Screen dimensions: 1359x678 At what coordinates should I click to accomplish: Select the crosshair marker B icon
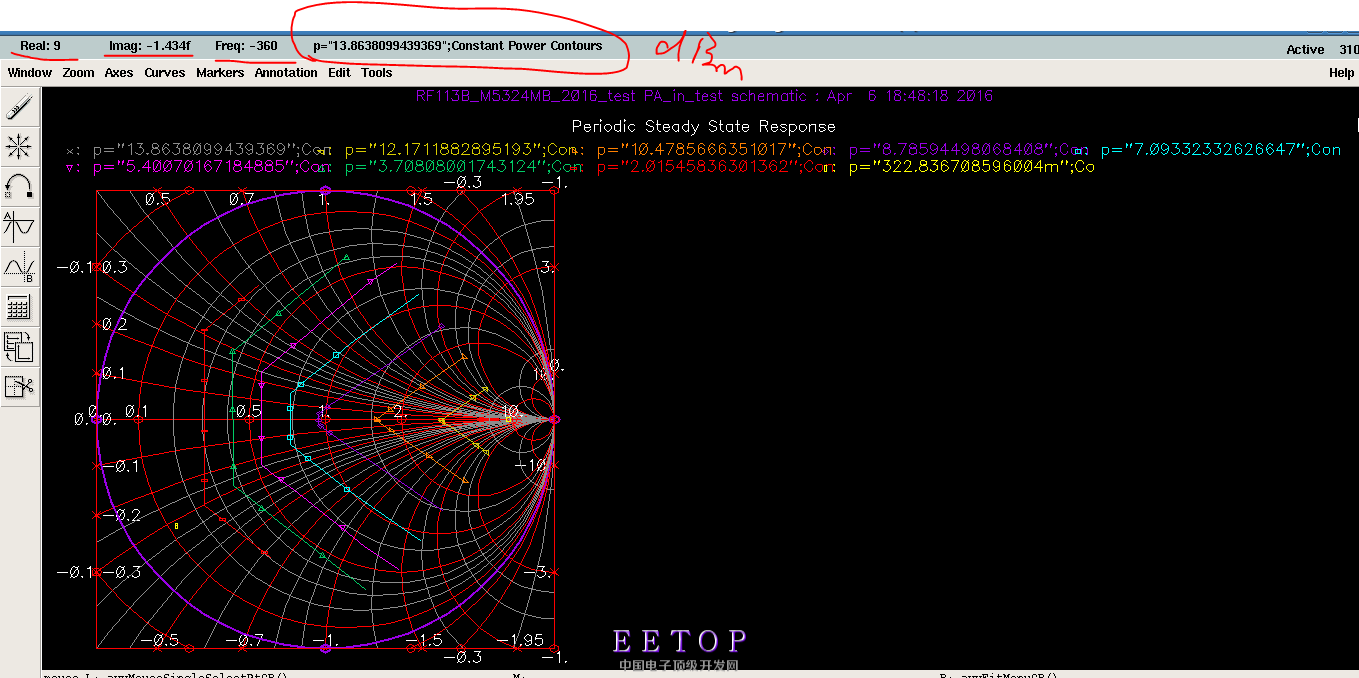[19, 267]
